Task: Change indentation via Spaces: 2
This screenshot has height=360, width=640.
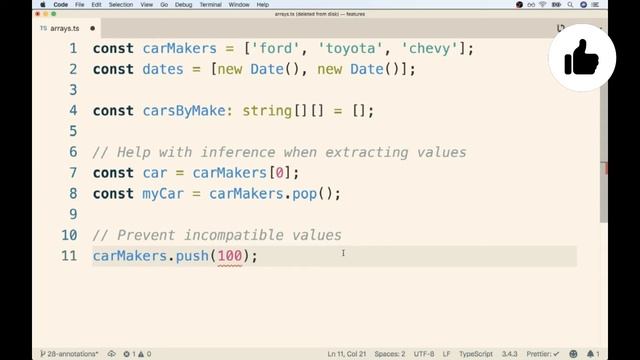Action: click(390, 354)
